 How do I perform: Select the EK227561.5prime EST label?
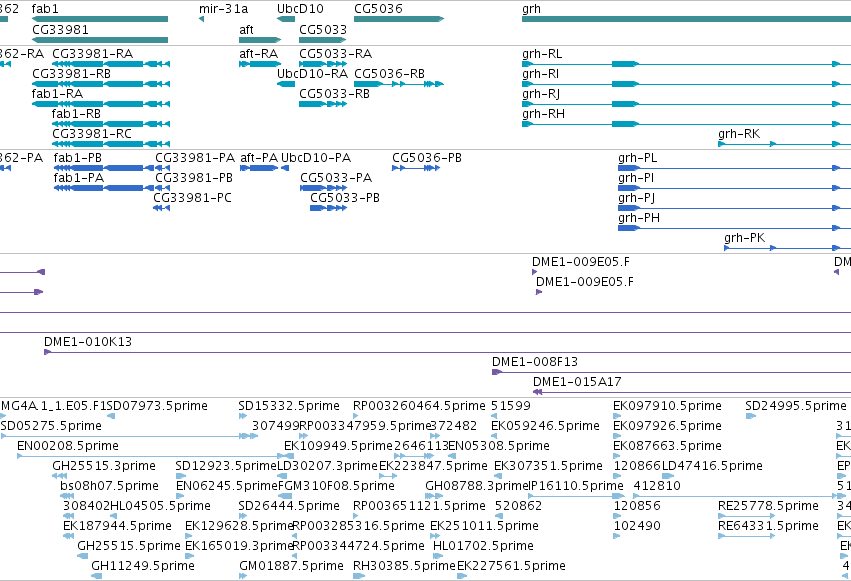(512, 566)
